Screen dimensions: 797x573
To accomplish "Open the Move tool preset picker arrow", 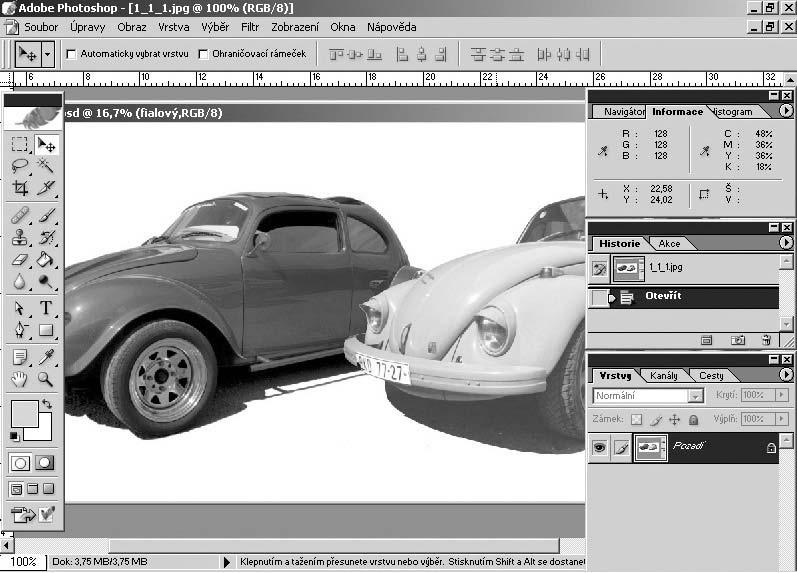I will [x=48, y=54].
